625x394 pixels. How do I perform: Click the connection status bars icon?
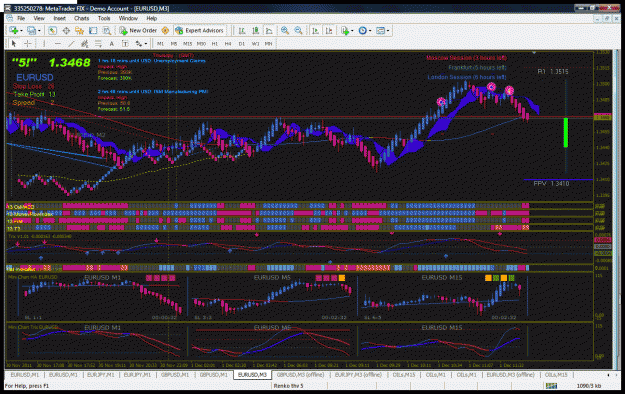551,386
